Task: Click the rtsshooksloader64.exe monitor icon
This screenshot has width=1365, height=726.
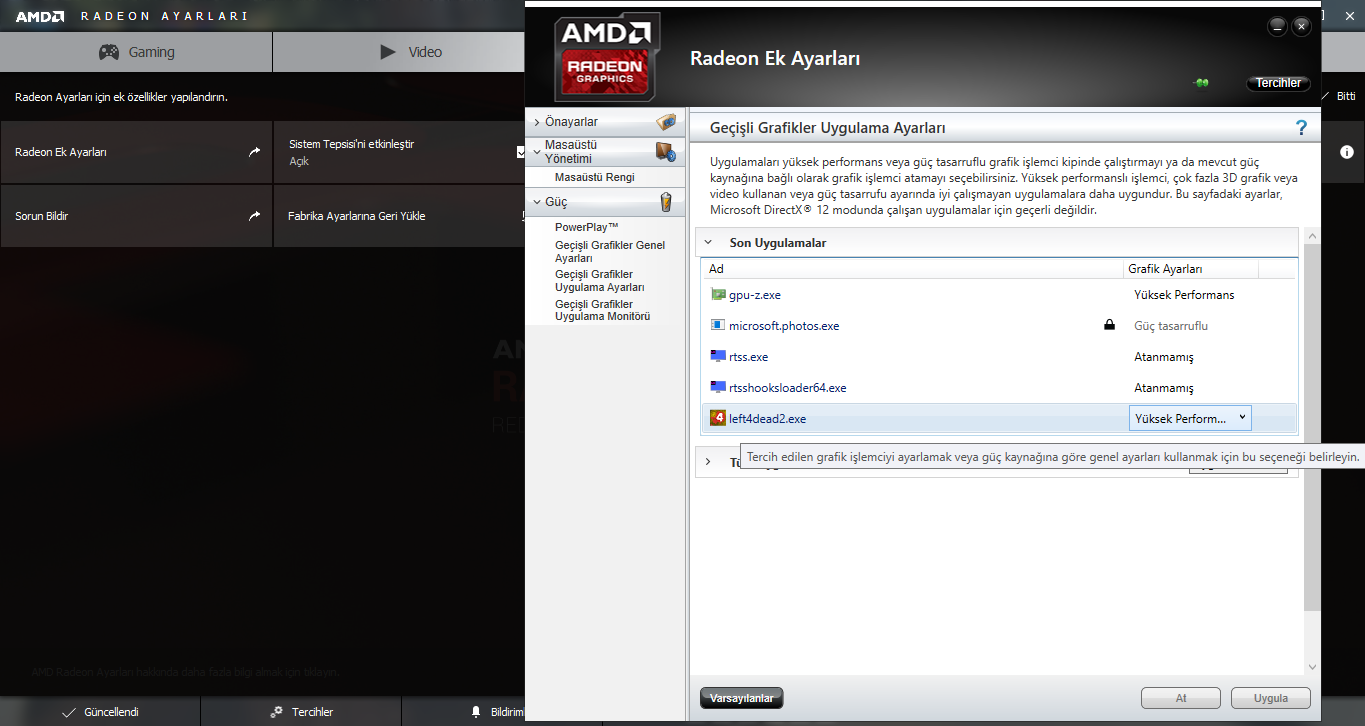Action: (x=717, y=388)
